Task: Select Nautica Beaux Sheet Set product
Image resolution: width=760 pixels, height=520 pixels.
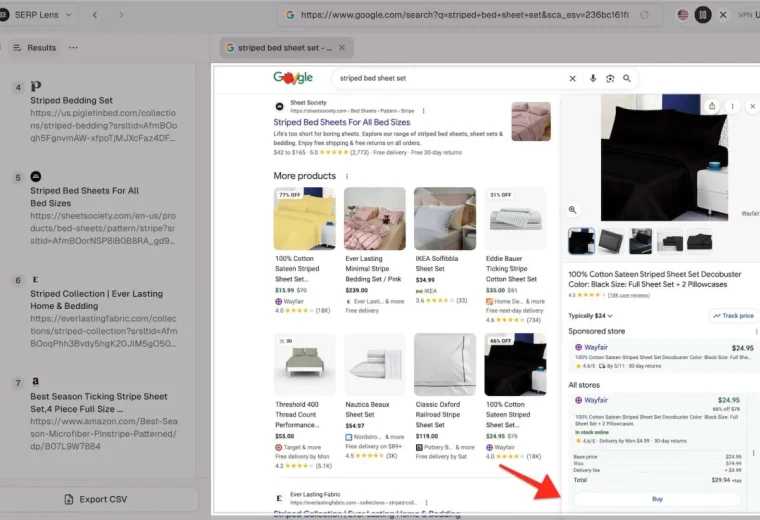Action: click(374, 396)
